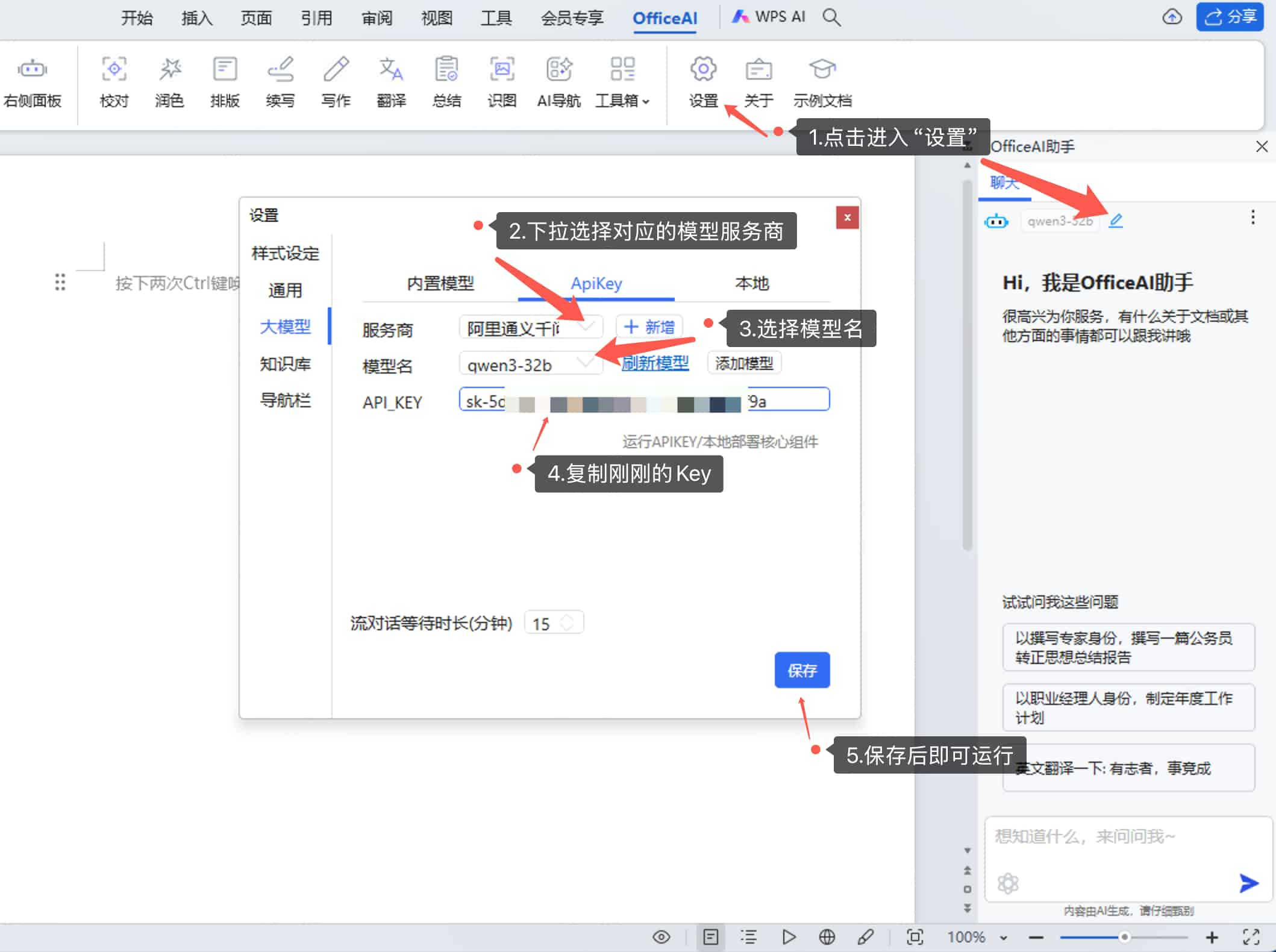The height and width of the screenshot is (952, 1276).
Task: Open 示例文档 example documents
Action: pos(822,81)
